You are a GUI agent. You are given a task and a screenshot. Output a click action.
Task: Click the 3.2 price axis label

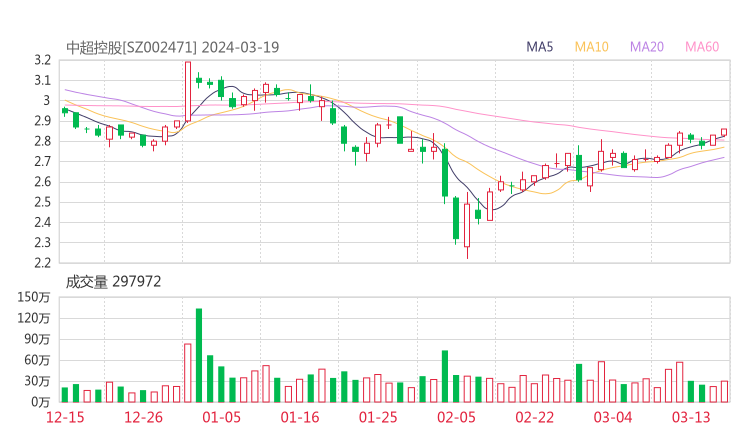[x=42, y=60]
